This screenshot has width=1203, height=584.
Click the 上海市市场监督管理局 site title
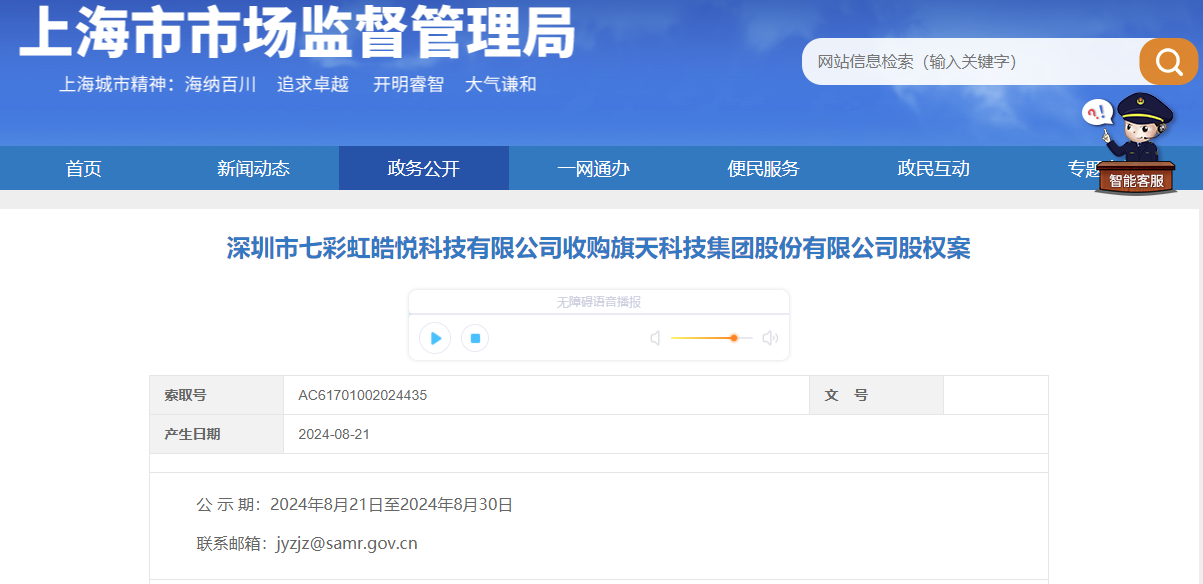point(297,33)
